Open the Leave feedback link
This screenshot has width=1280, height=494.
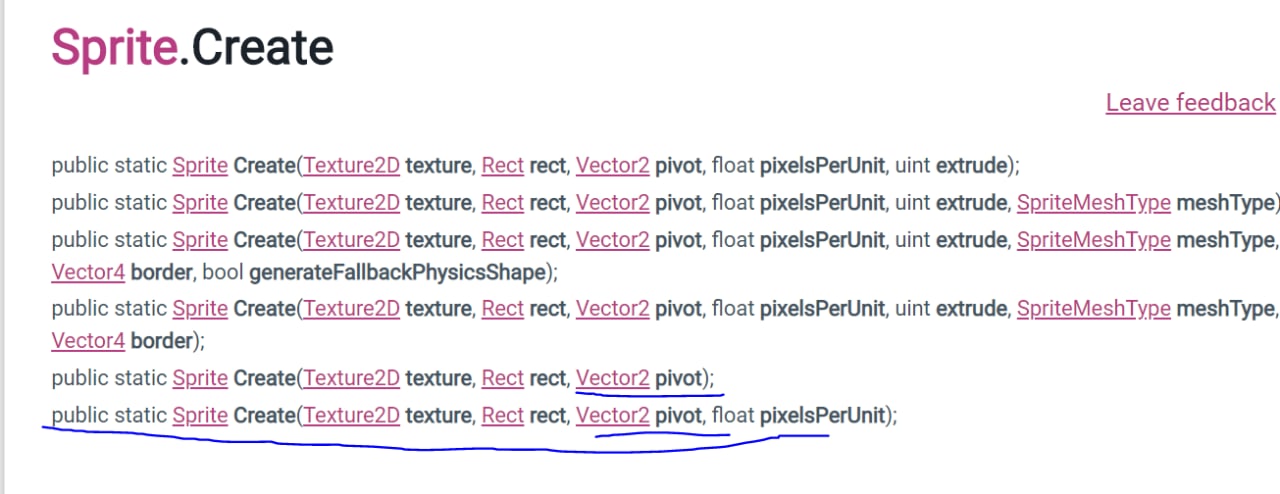(1190, 103)
